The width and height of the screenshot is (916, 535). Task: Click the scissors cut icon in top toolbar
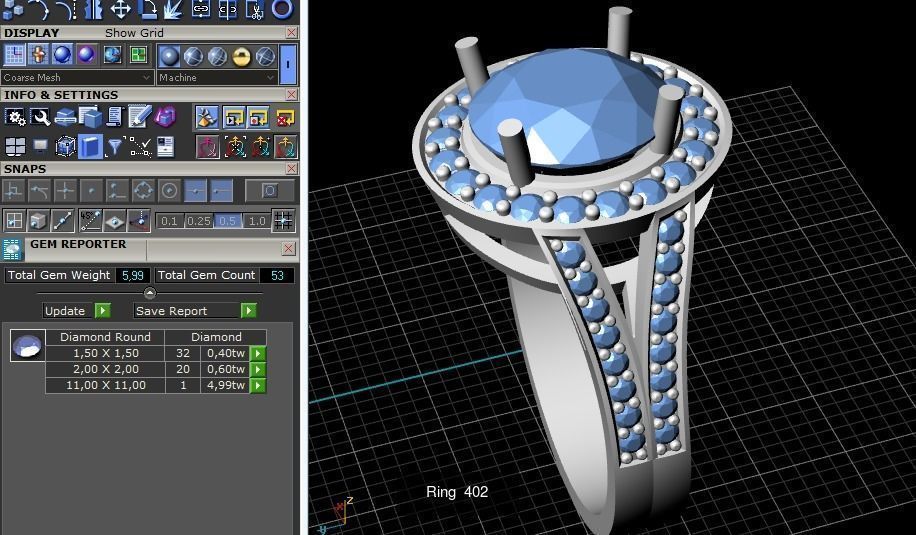255,9
